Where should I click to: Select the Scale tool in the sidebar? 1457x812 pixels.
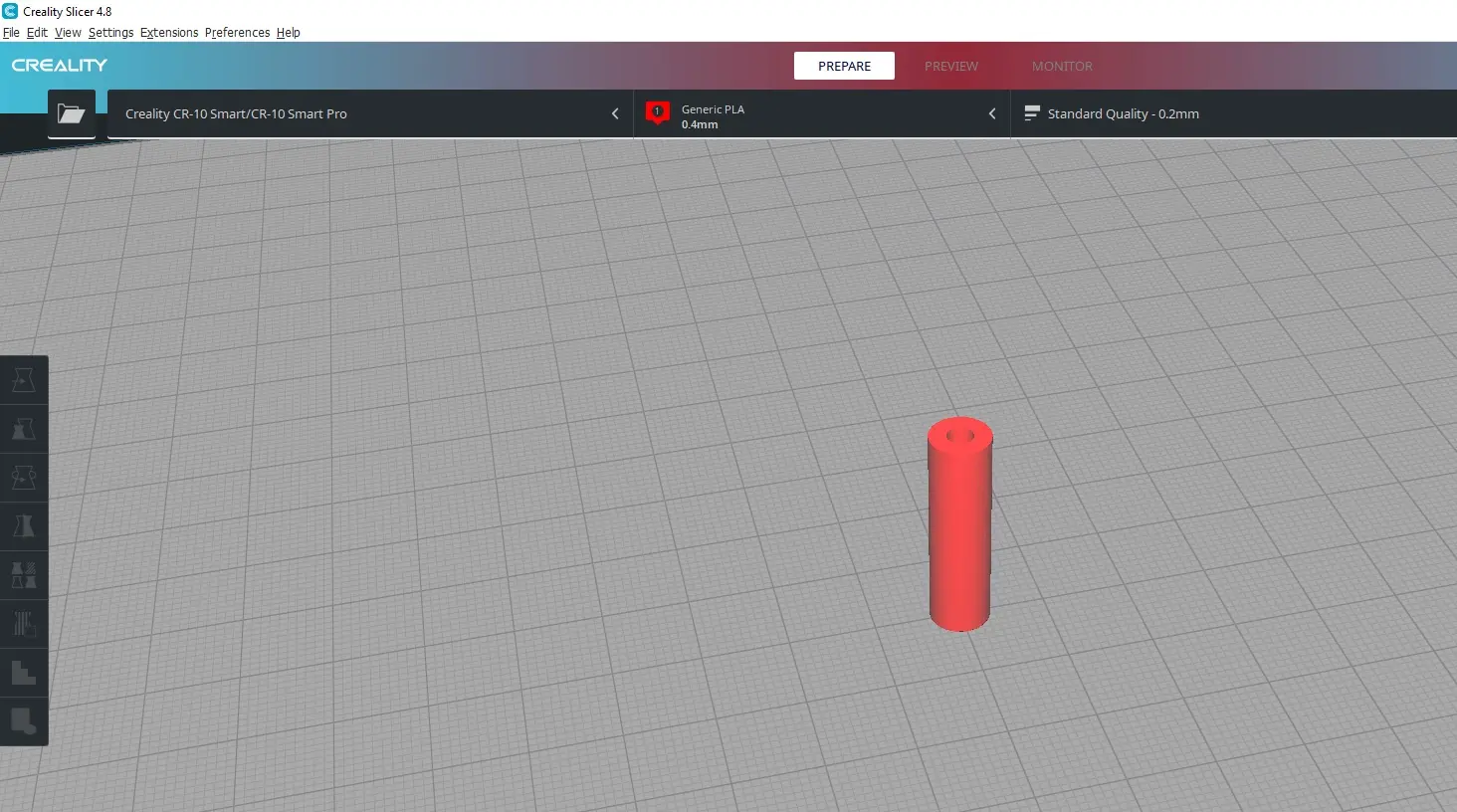pyautogui.click(x=24, y=429)
